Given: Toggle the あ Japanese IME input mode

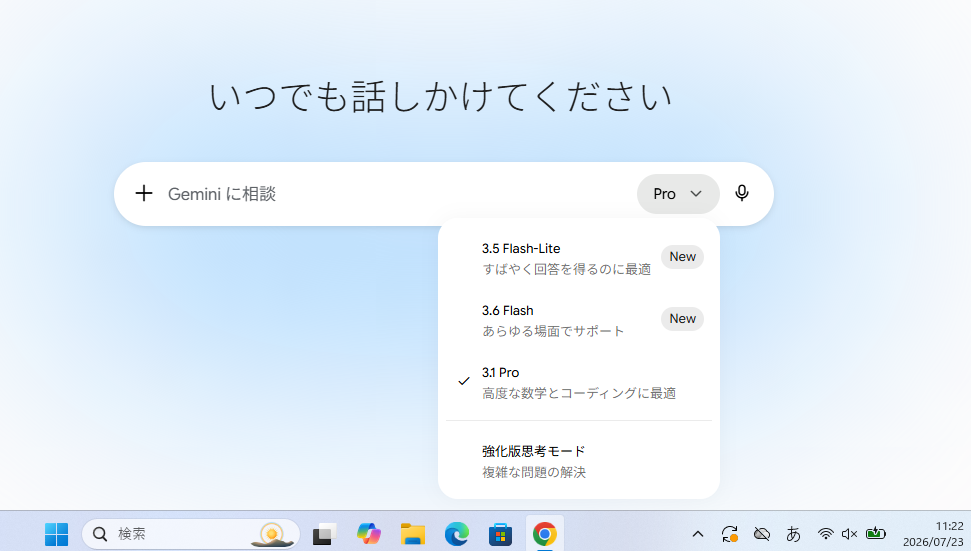Looking at the screenshot, I should point(793,534).
